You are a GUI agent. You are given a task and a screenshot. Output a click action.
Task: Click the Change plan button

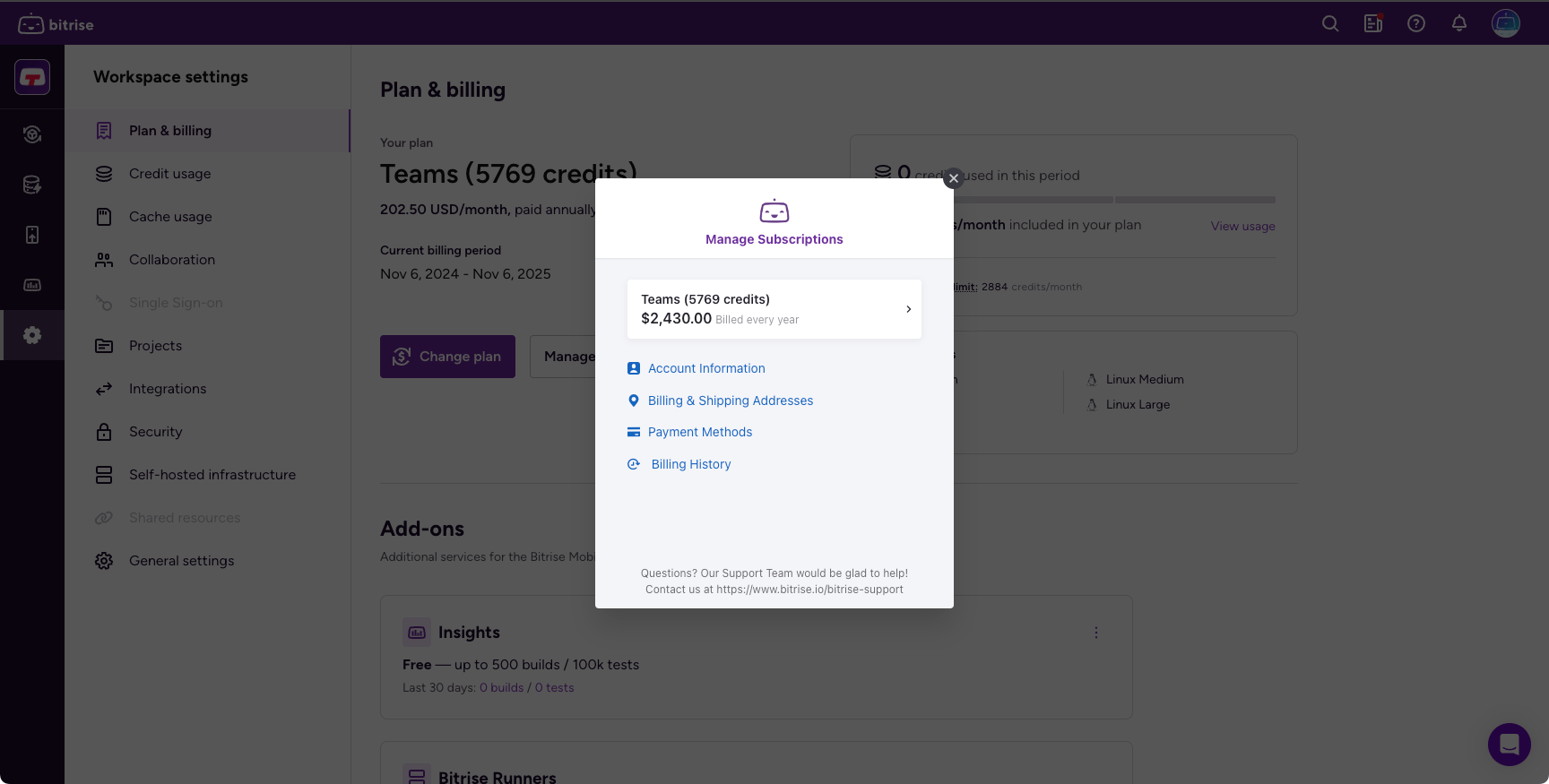click(x=447, y=357)
